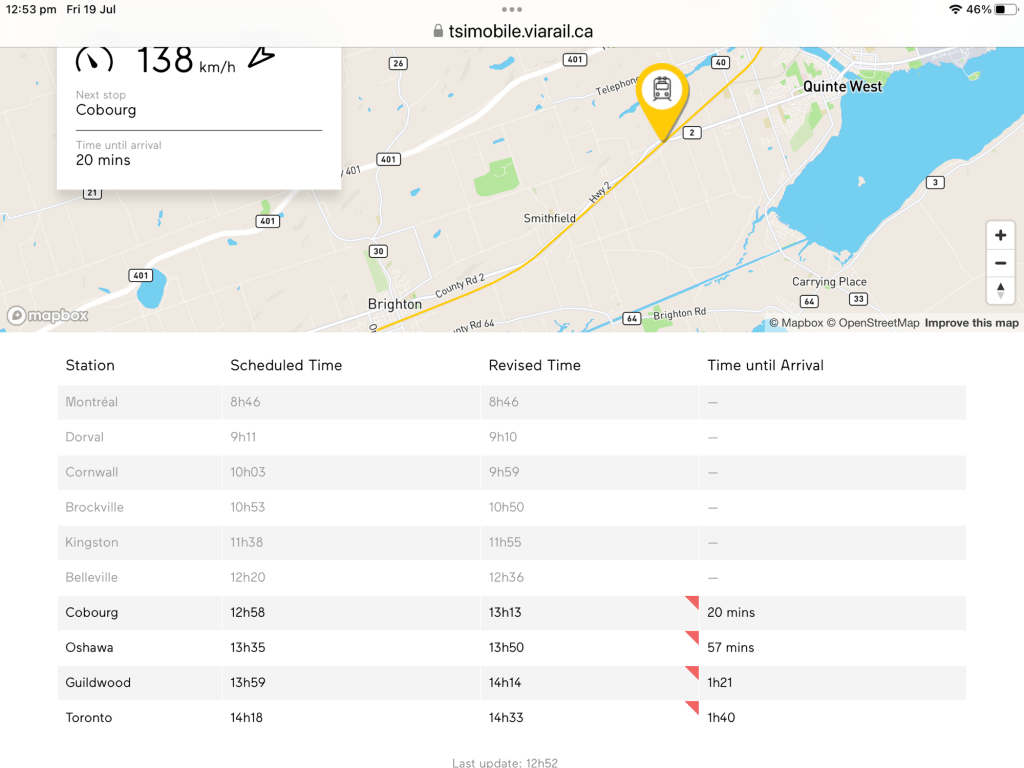Click the Revised Time column header
The image size is (1024, 768).
[x=534, y=365]
